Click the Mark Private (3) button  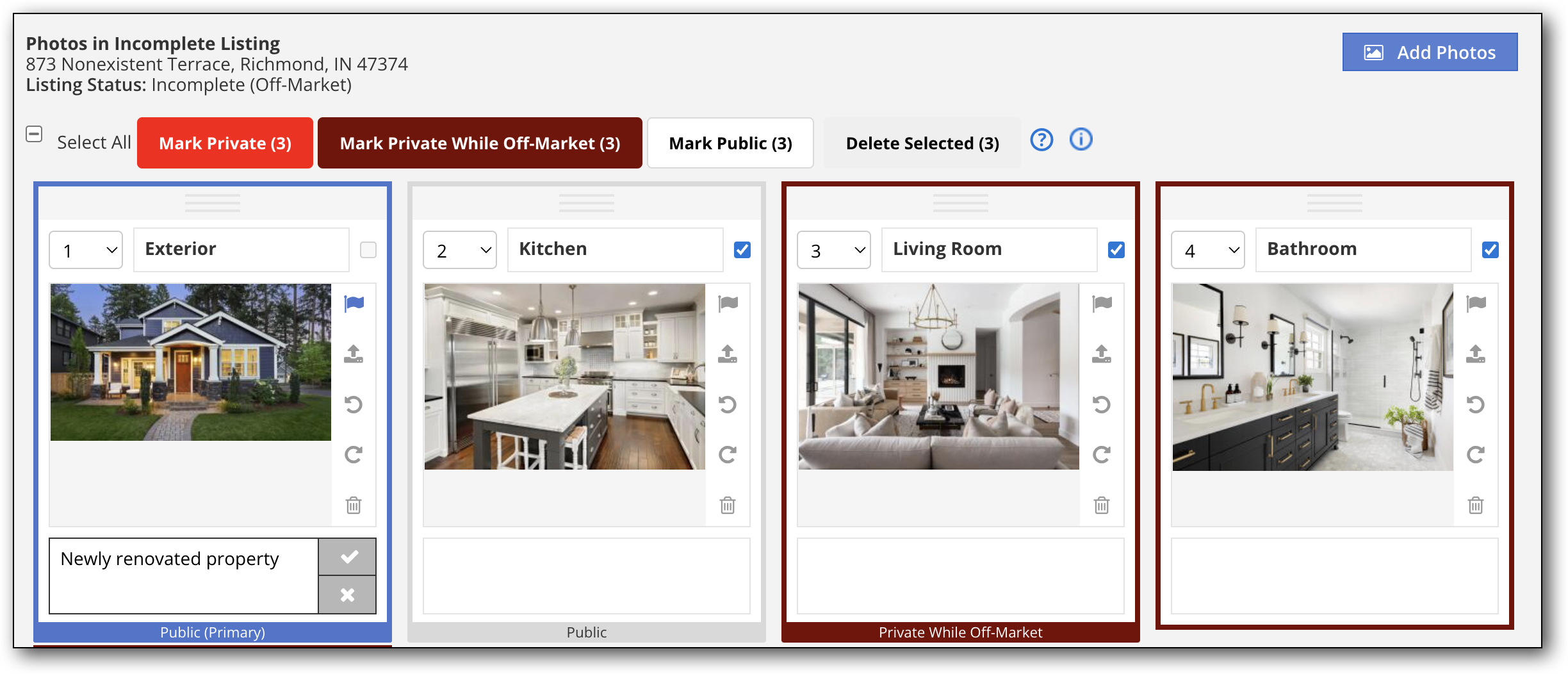225,143
